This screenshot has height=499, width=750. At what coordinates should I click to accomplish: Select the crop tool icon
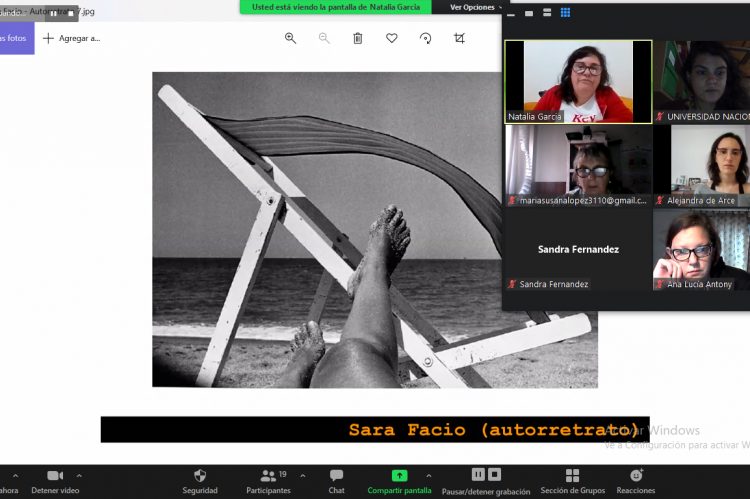[459, 38]
